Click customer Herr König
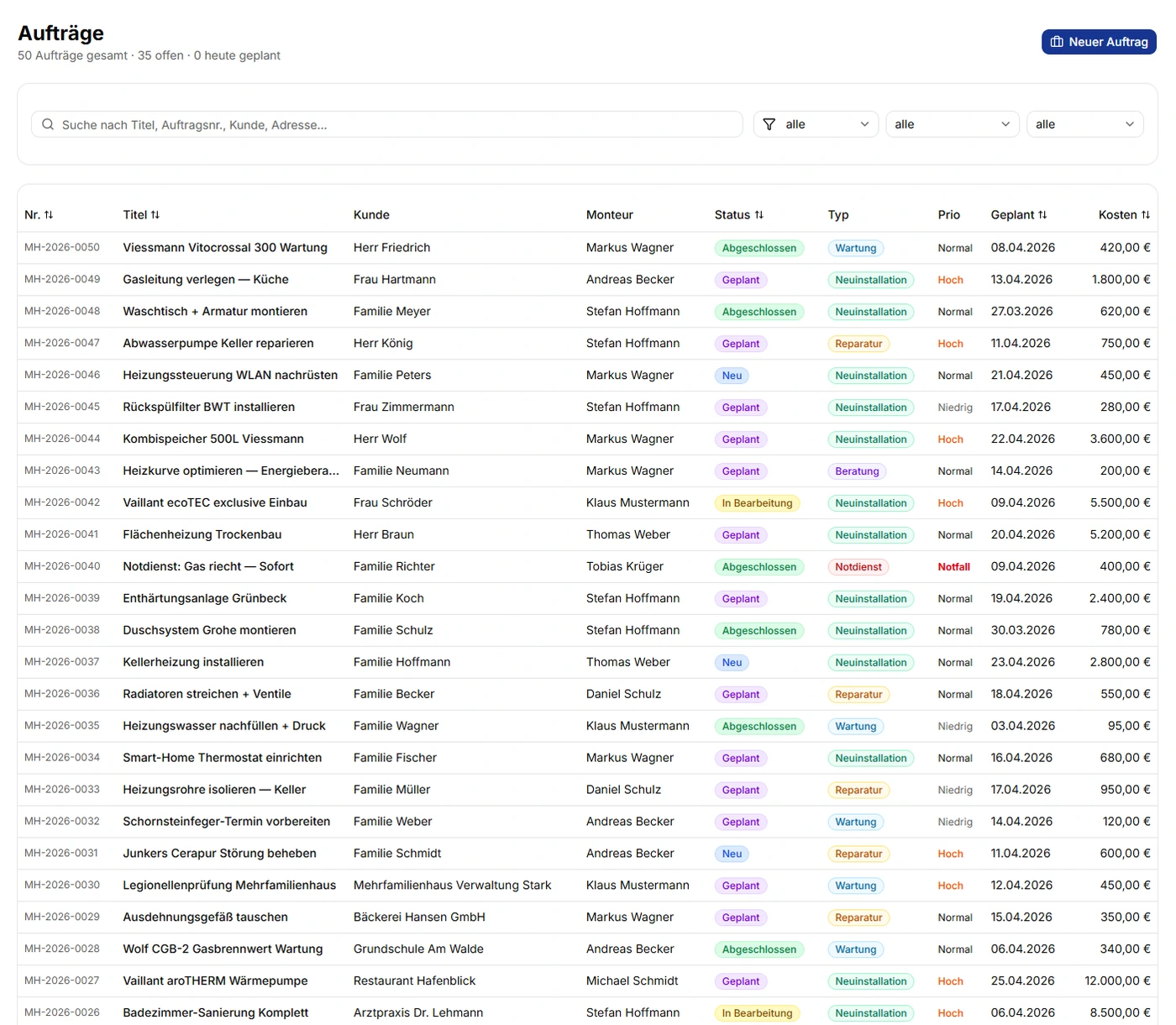Image resolution: width=1176 pixels, height=1025 pixels. click(x=383, y=344)
